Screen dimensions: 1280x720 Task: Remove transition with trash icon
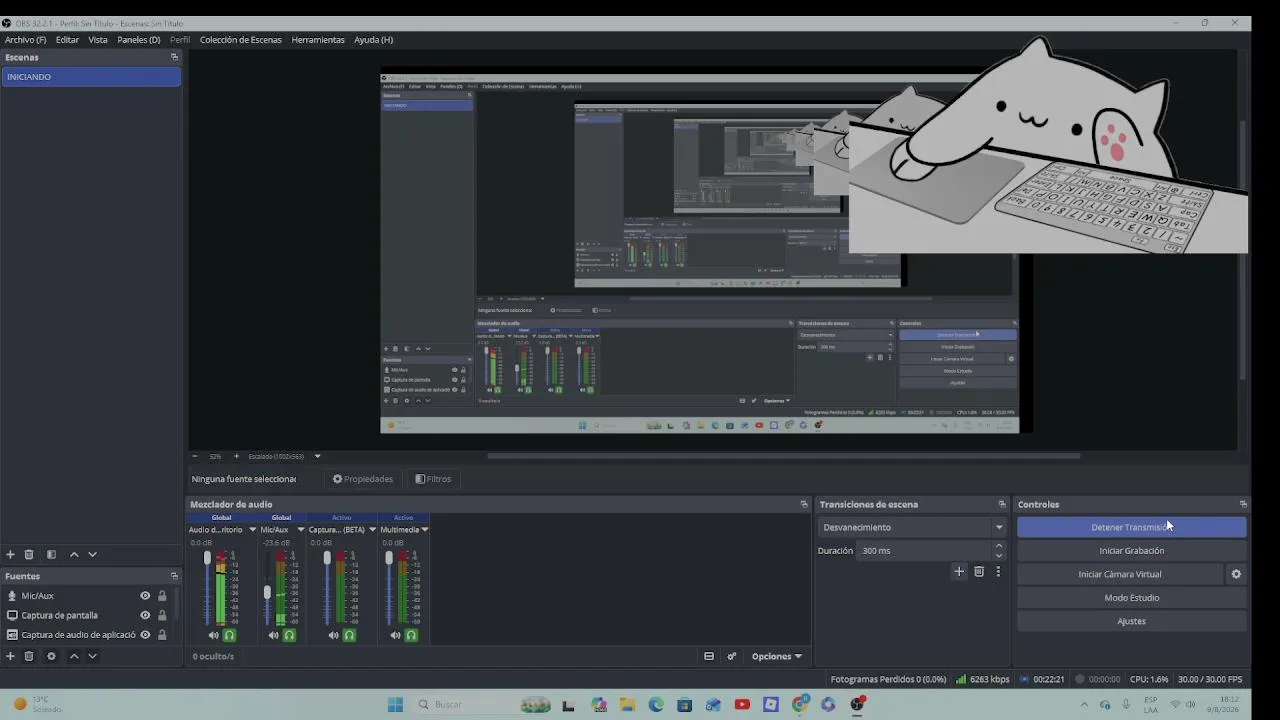pos(979,571)
